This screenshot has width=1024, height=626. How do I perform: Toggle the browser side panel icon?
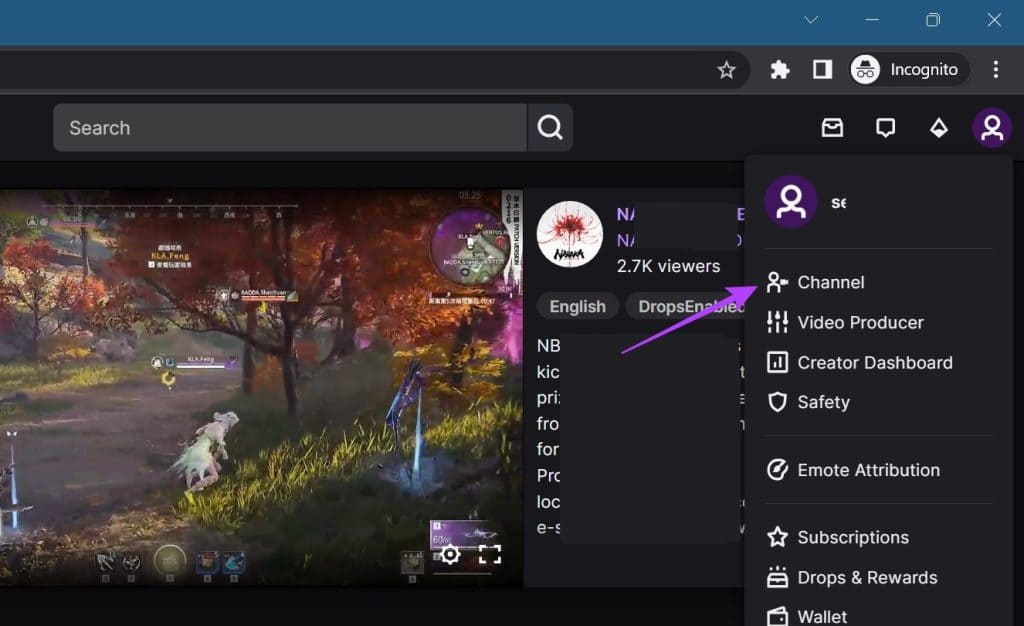tap(822, 70)
